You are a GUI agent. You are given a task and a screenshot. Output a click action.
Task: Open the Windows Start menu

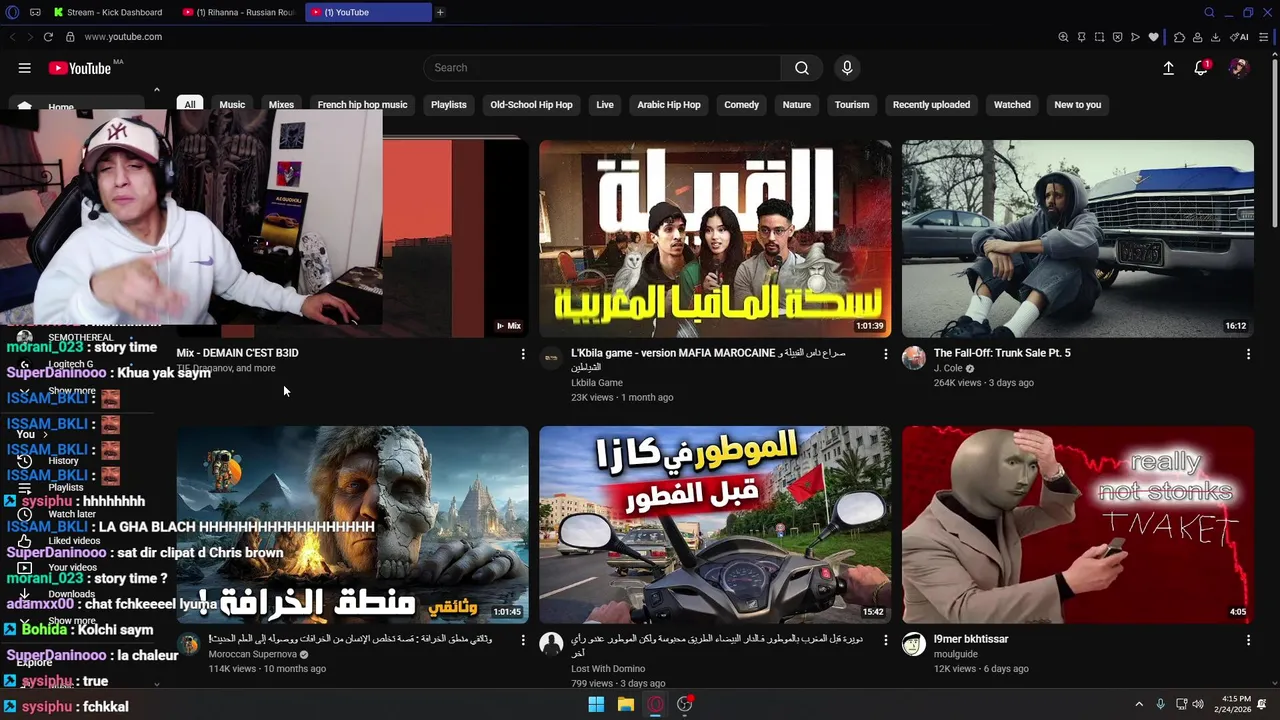[596, 704]
